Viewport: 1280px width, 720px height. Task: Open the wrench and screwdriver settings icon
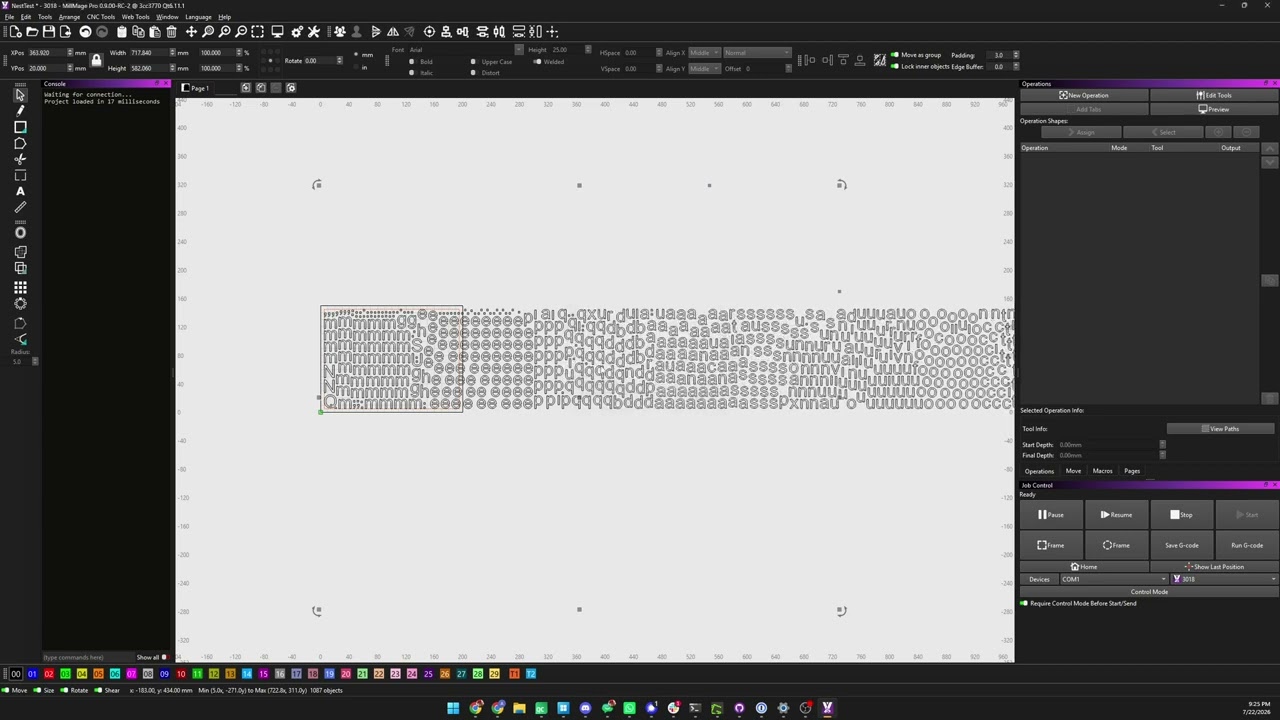(313, 32)
